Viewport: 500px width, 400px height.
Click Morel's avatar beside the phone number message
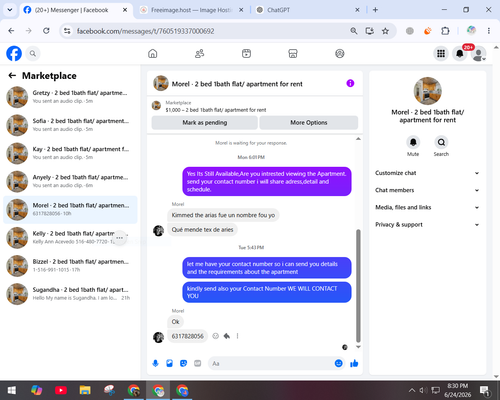158,337
